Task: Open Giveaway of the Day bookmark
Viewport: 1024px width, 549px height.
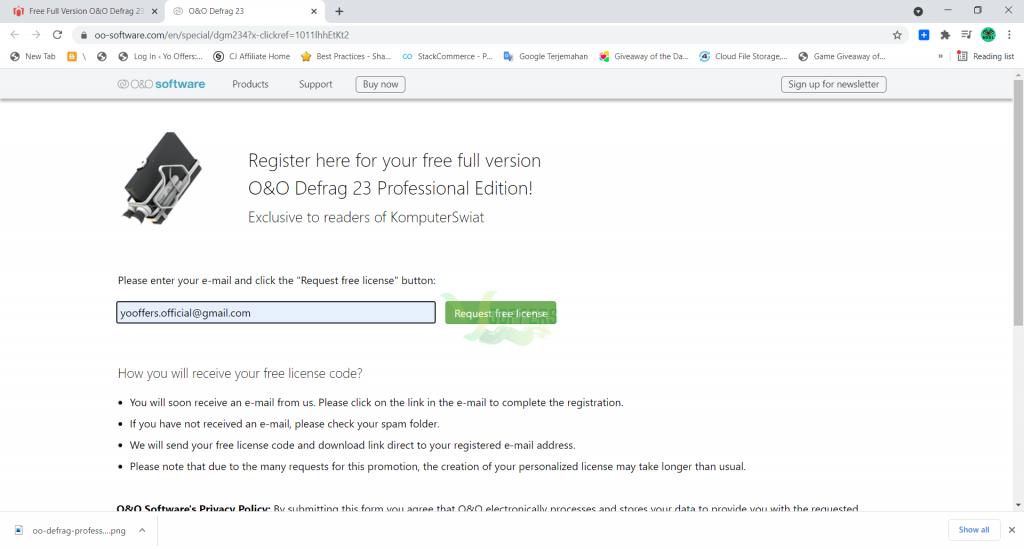Action: tap(644, 57)
